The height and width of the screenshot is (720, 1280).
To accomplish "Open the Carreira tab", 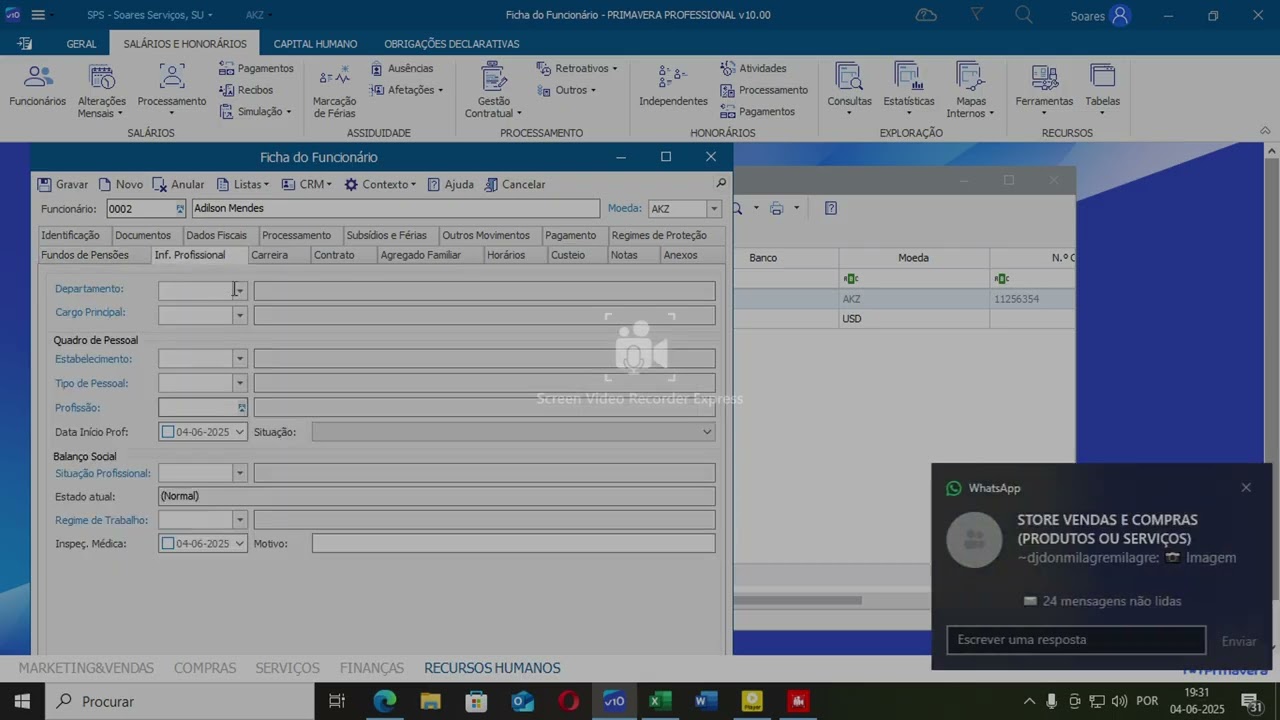I will click(x=269, y=255).
